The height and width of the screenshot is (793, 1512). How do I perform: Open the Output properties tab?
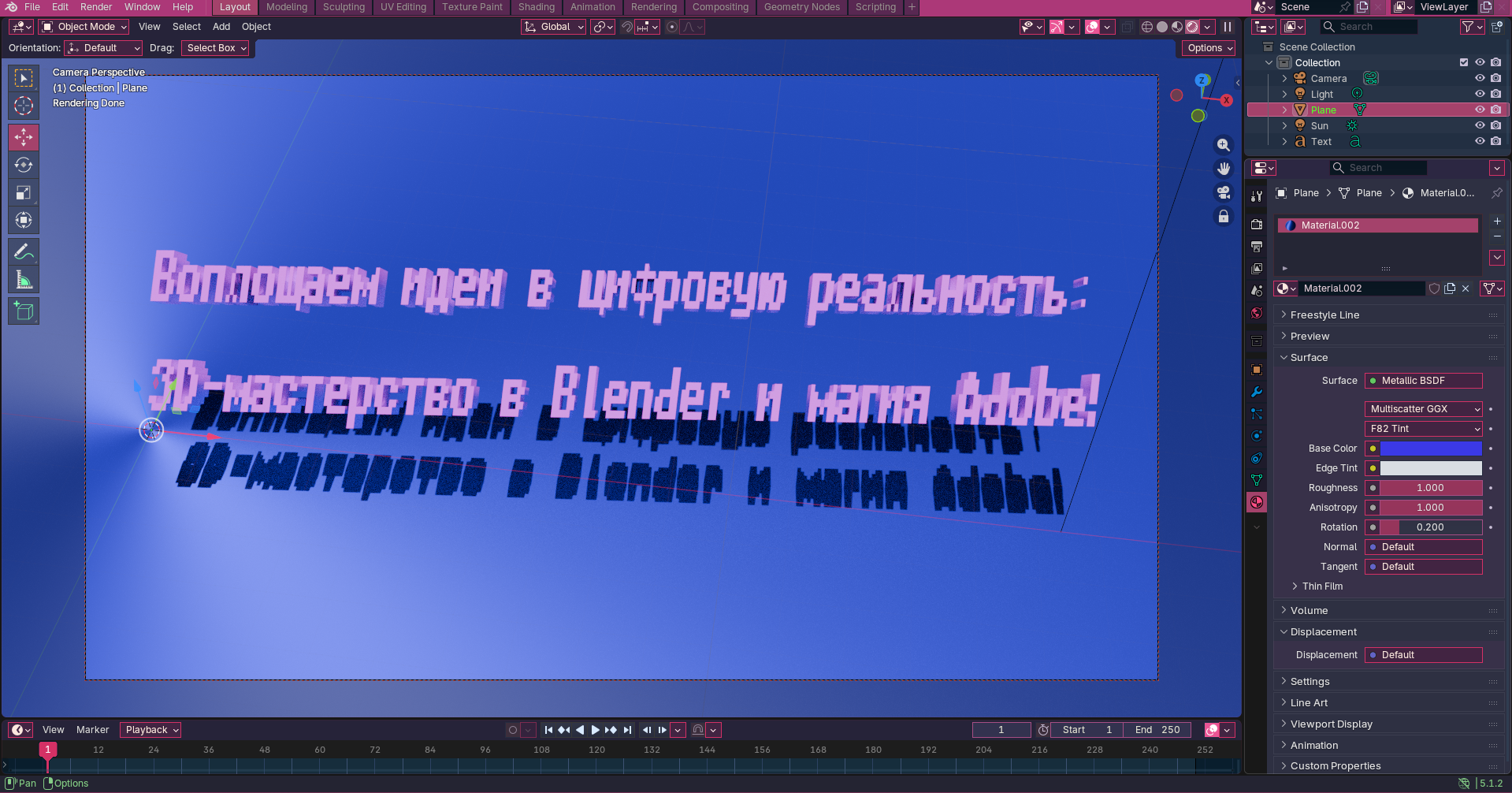(1257, 247)
